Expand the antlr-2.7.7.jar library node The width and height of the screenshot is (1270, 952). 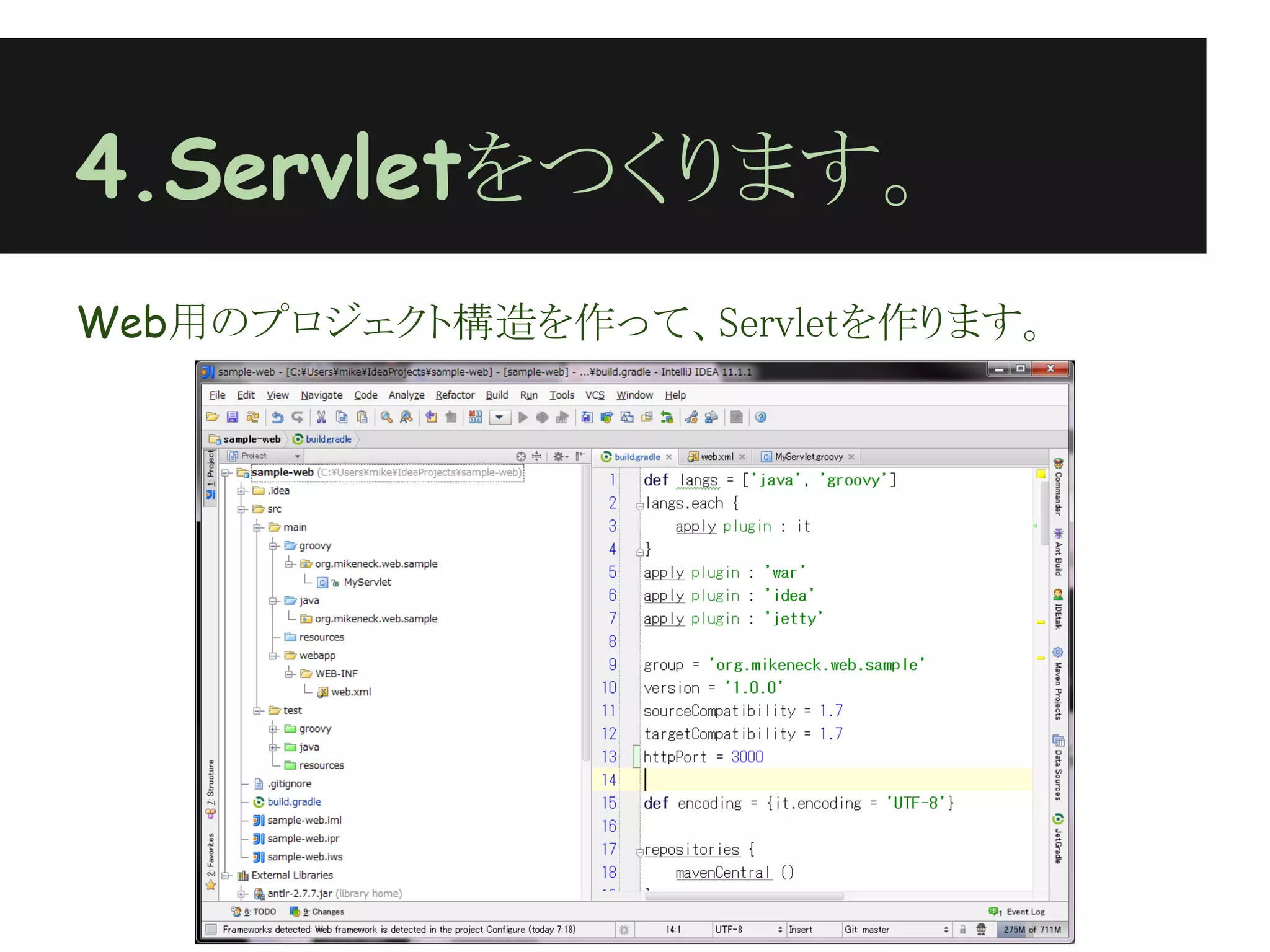click(242, 894)
